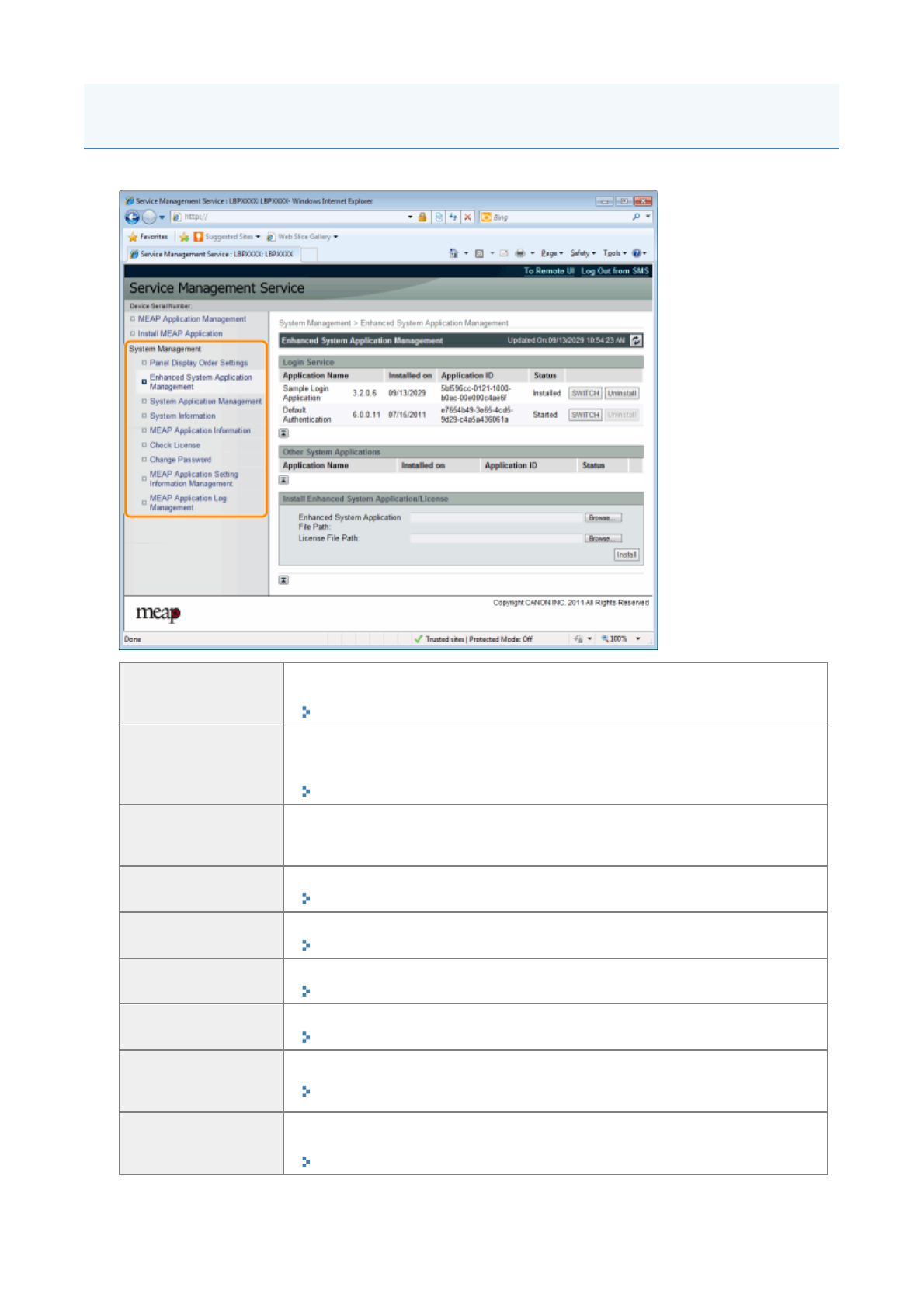The width and height of the screenshot is (924, 1308).
Task: Click the security lock icon in address bar
Action: [422, 217]
